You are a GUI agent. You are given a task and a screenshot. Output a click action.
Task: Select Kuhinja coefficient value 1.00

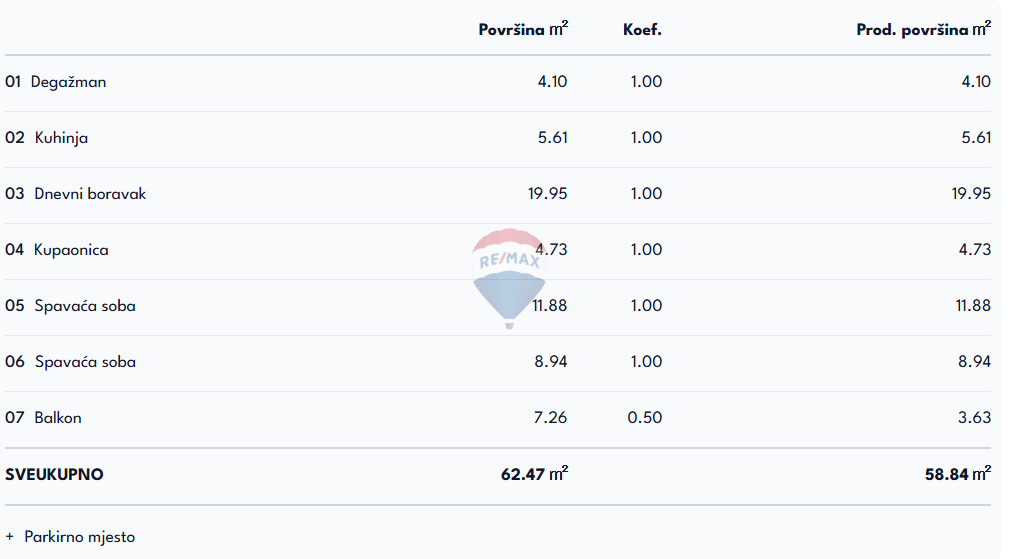(646, 138)
